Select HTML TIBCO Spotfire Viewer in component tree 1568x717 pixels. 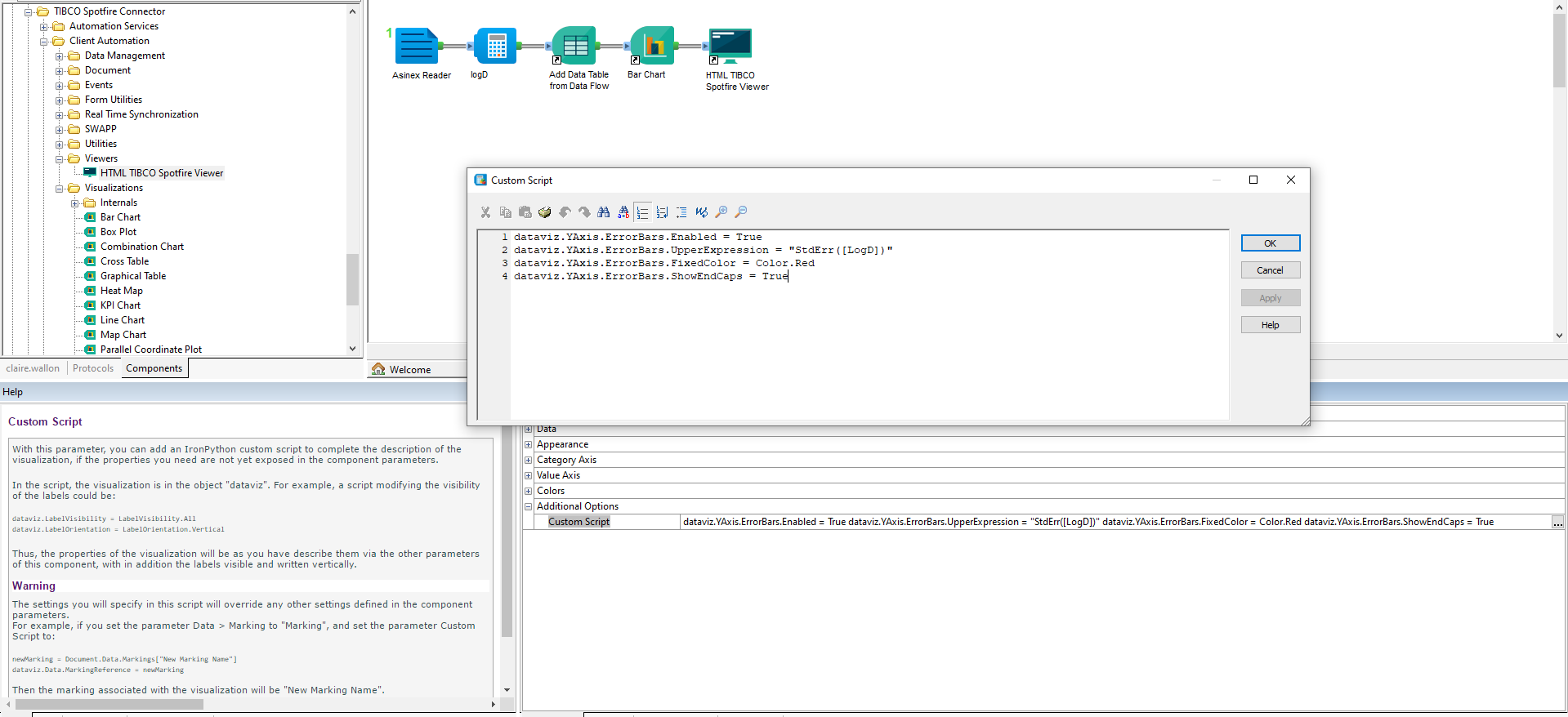(x=161, y=173)
